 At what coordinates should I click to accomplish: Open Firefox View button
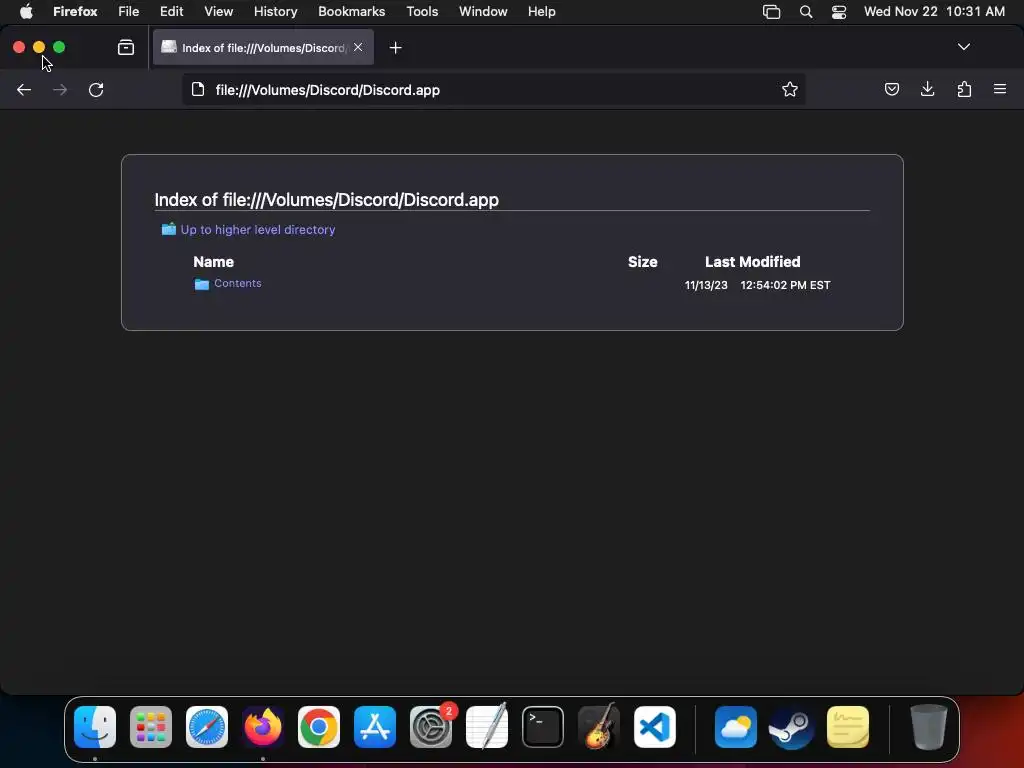click(125, 48)
